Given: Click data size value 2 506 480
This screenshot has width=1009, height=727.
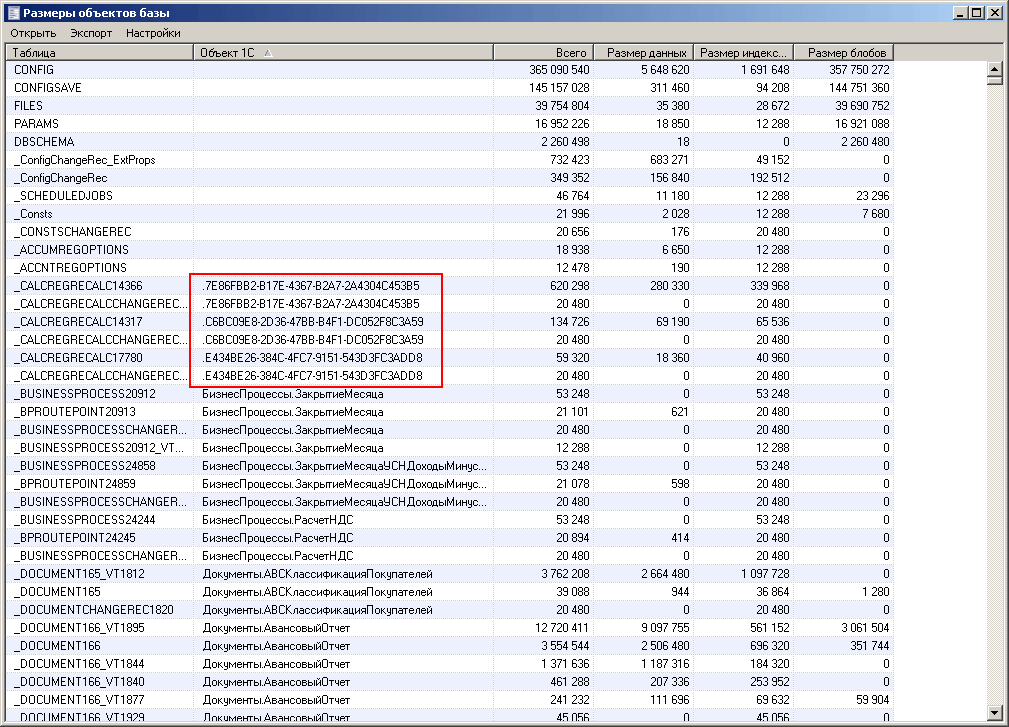Looking at the screenshot, I should point(665,646).
